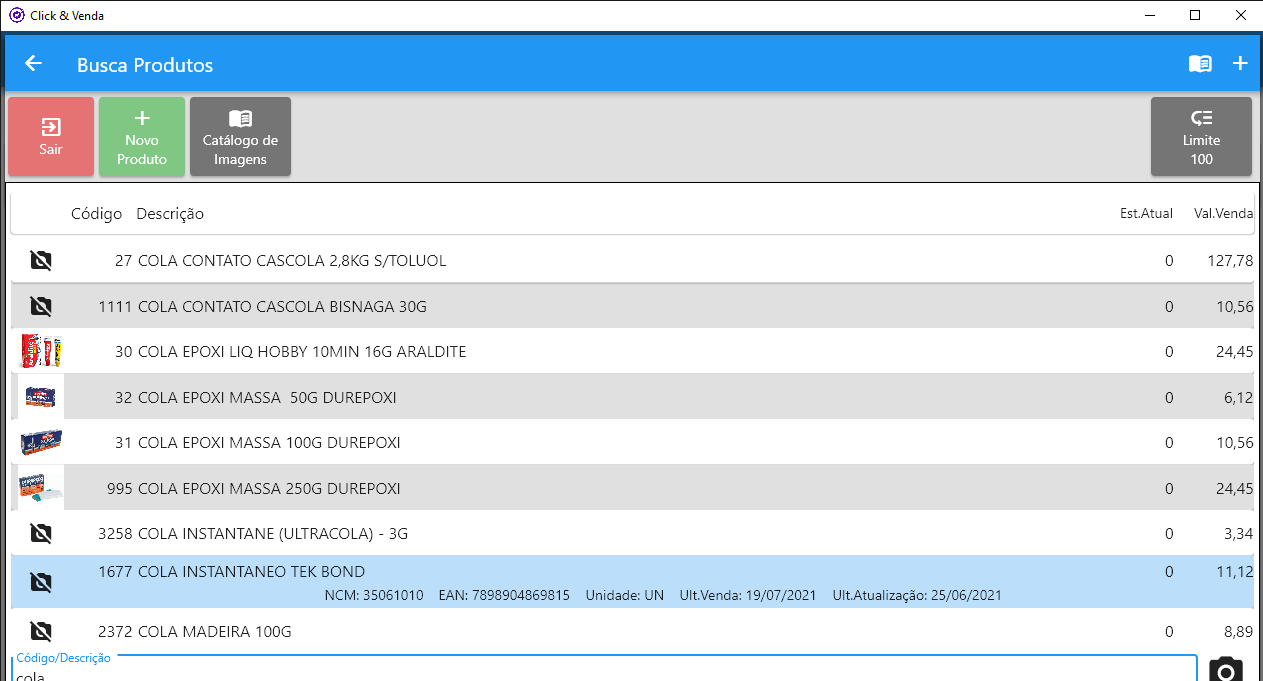
Task: Click the back arrow in Busca Produtos header
Action: coord(33,64)
